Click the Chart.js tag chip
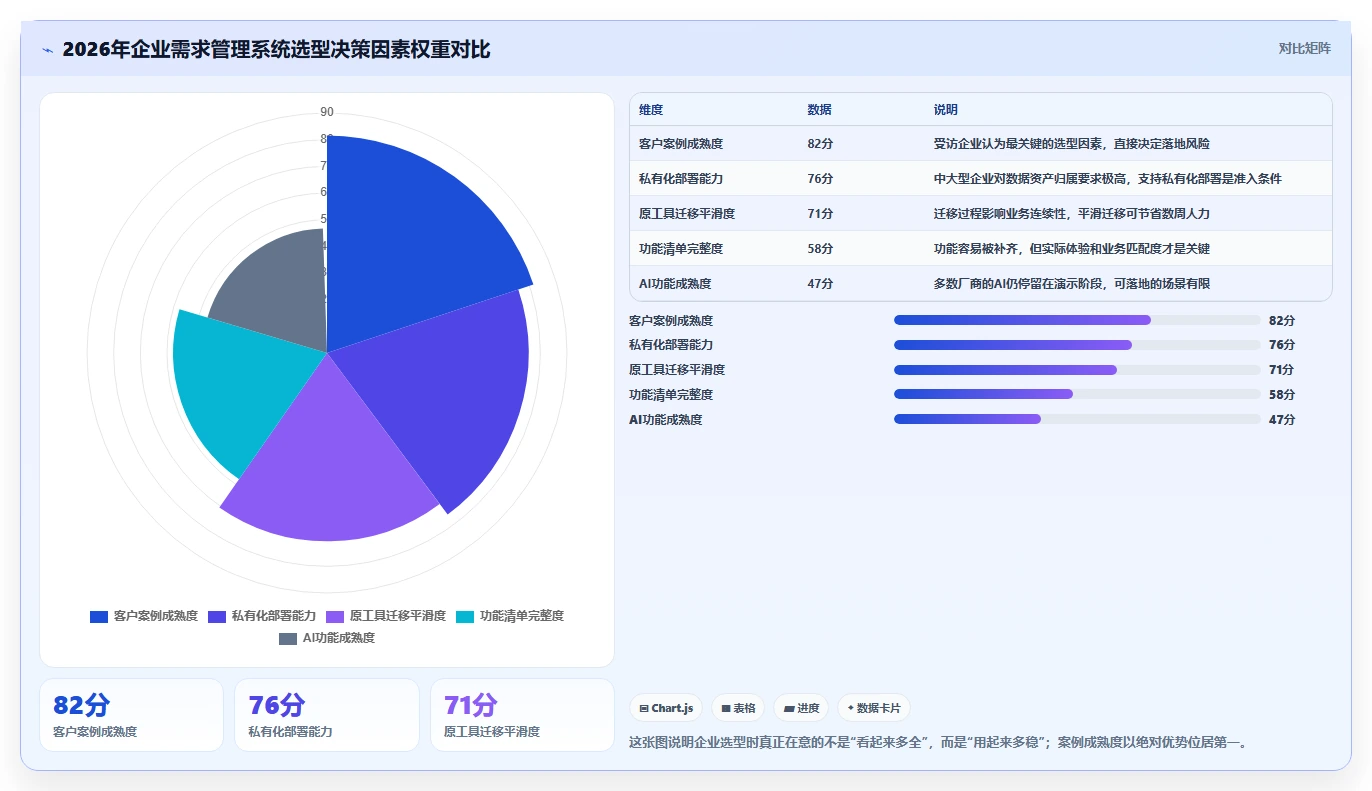This screenshot has width=1372, height=791. [666, 708]
